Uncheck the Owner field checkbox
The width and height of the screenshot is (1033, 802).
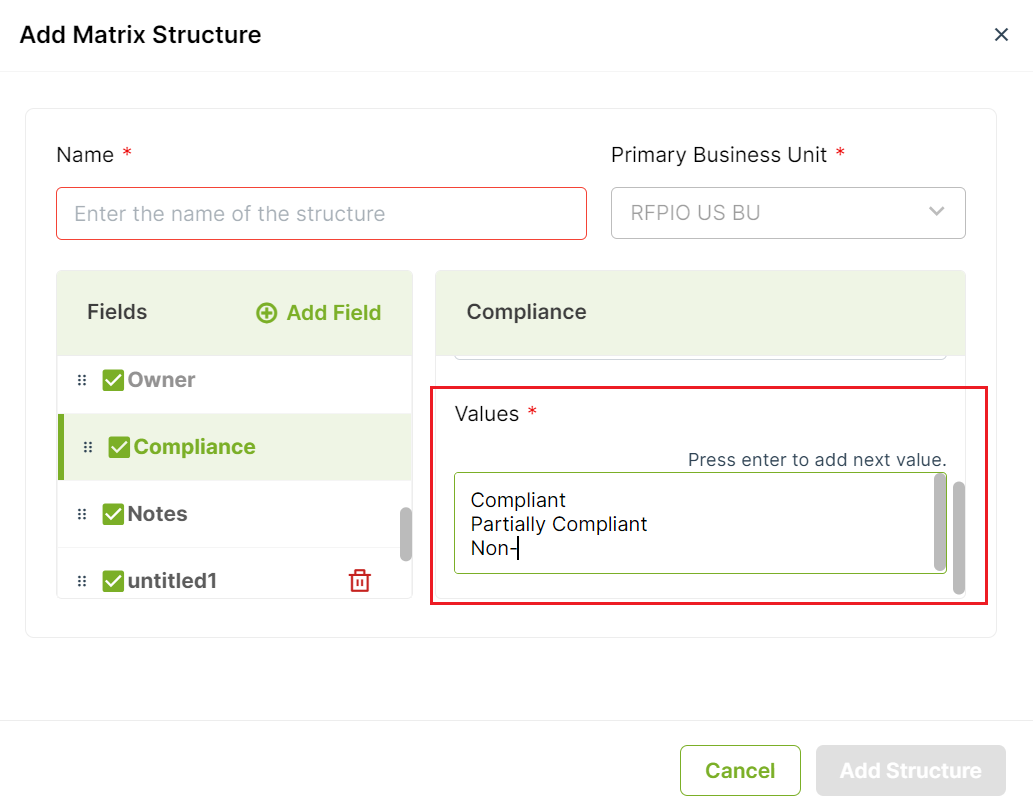(x=113, y=380)
